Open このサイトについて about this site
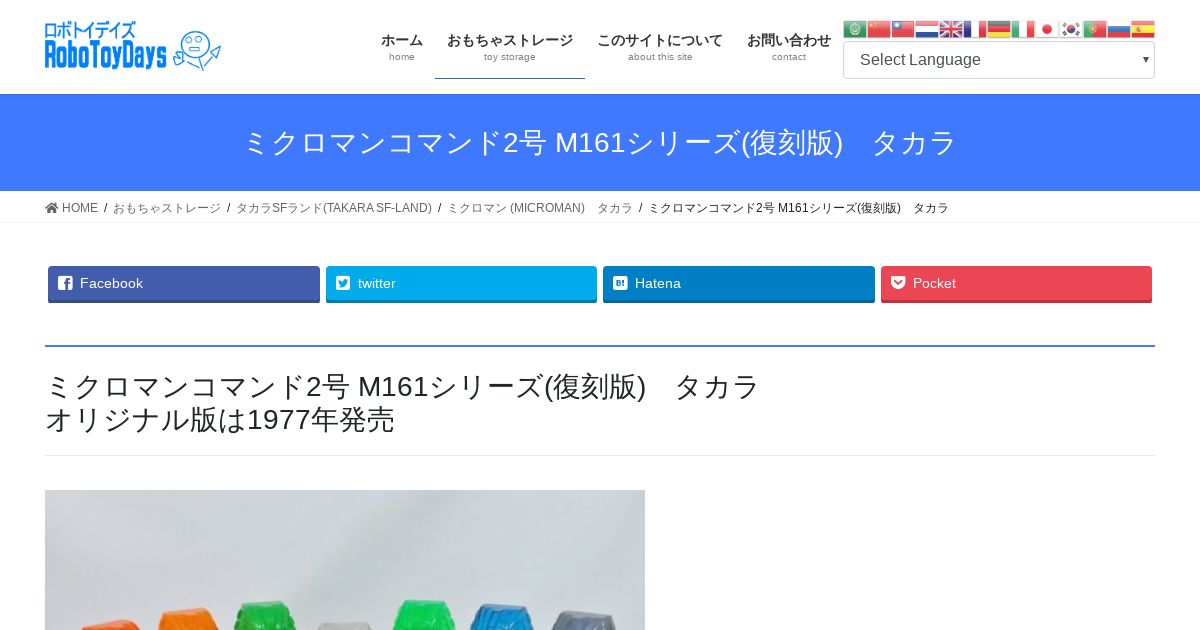 660,47
